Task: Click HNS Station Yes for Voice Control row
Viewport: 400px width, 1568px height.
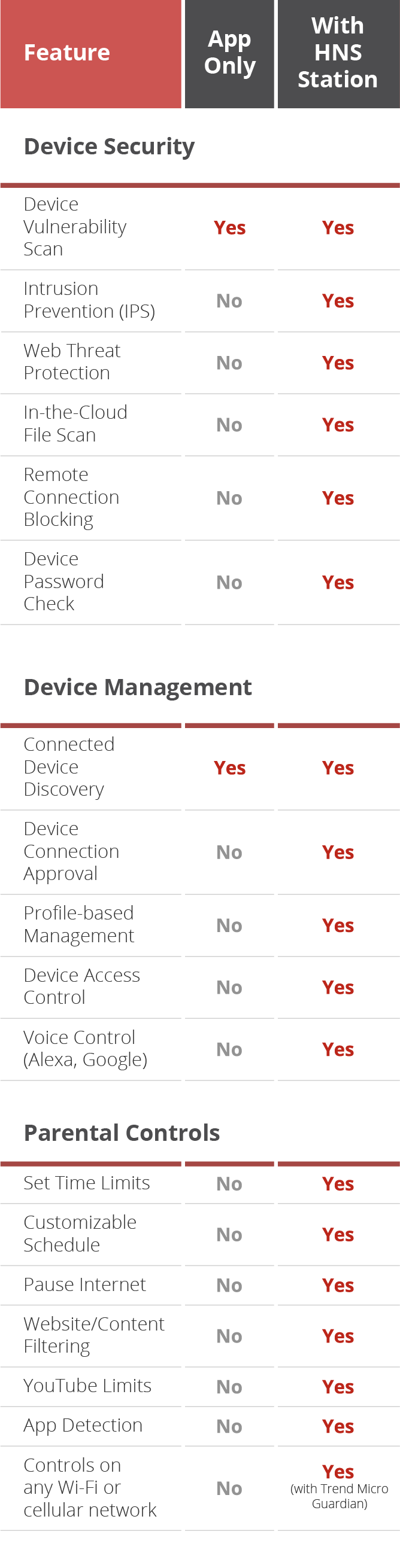Action: 338,1049
